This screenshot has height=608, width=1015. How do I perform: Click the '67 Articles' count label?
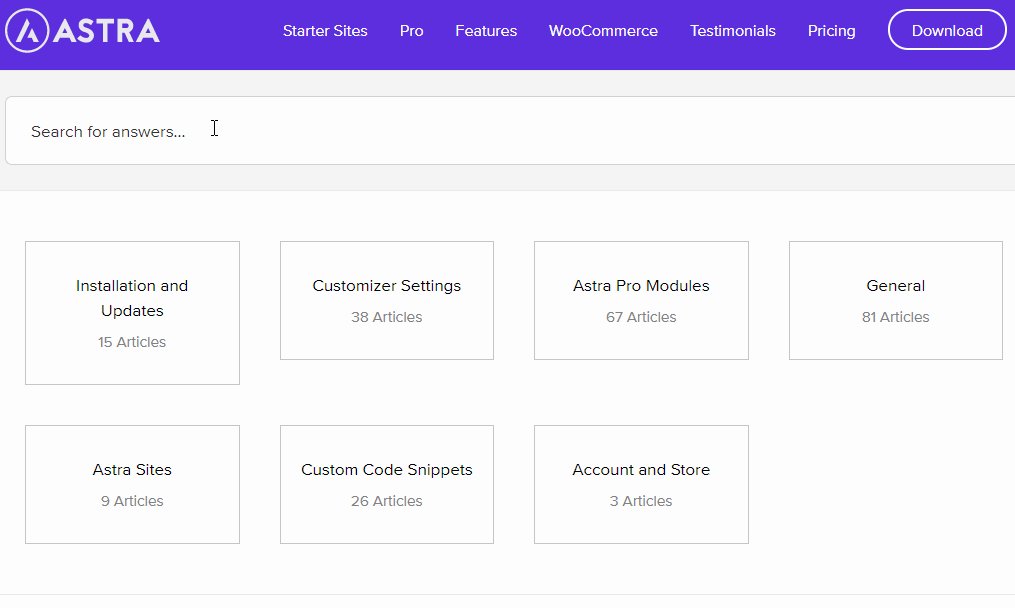coord(641,317)
